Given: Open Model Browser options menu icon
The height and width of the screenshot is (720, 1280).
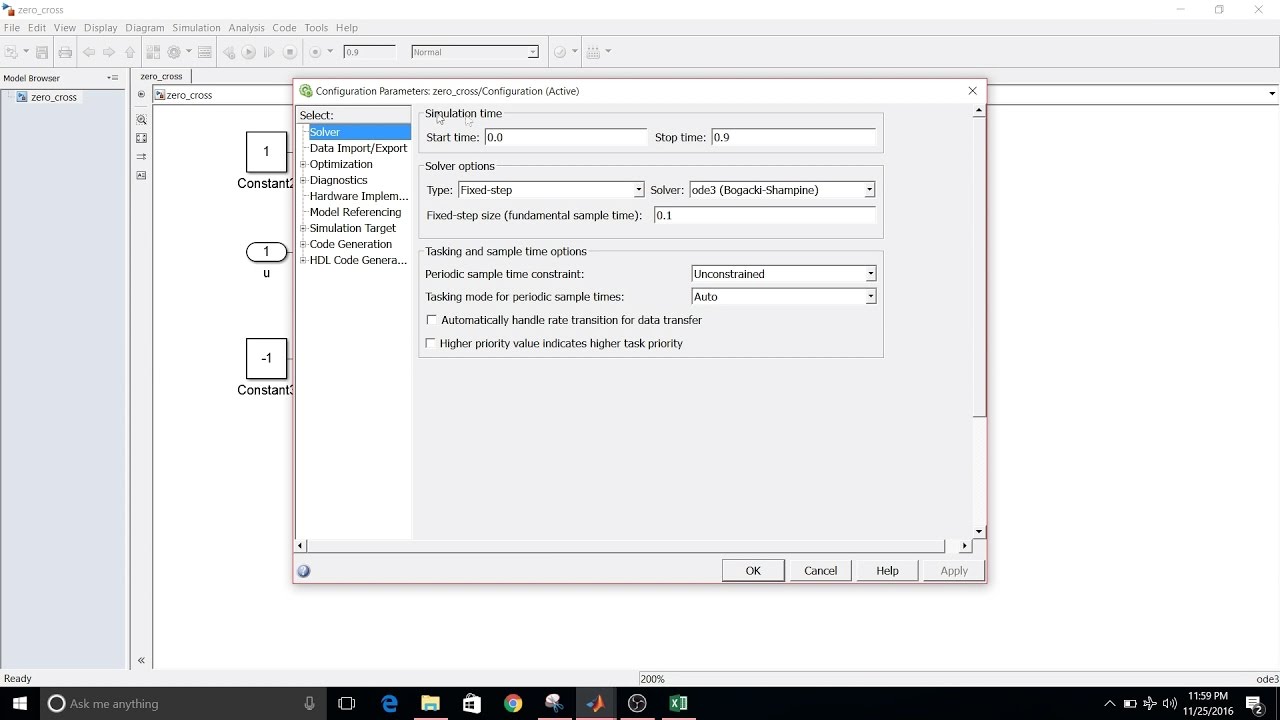Looking at the screenshot, I should [x=113, y=78].
